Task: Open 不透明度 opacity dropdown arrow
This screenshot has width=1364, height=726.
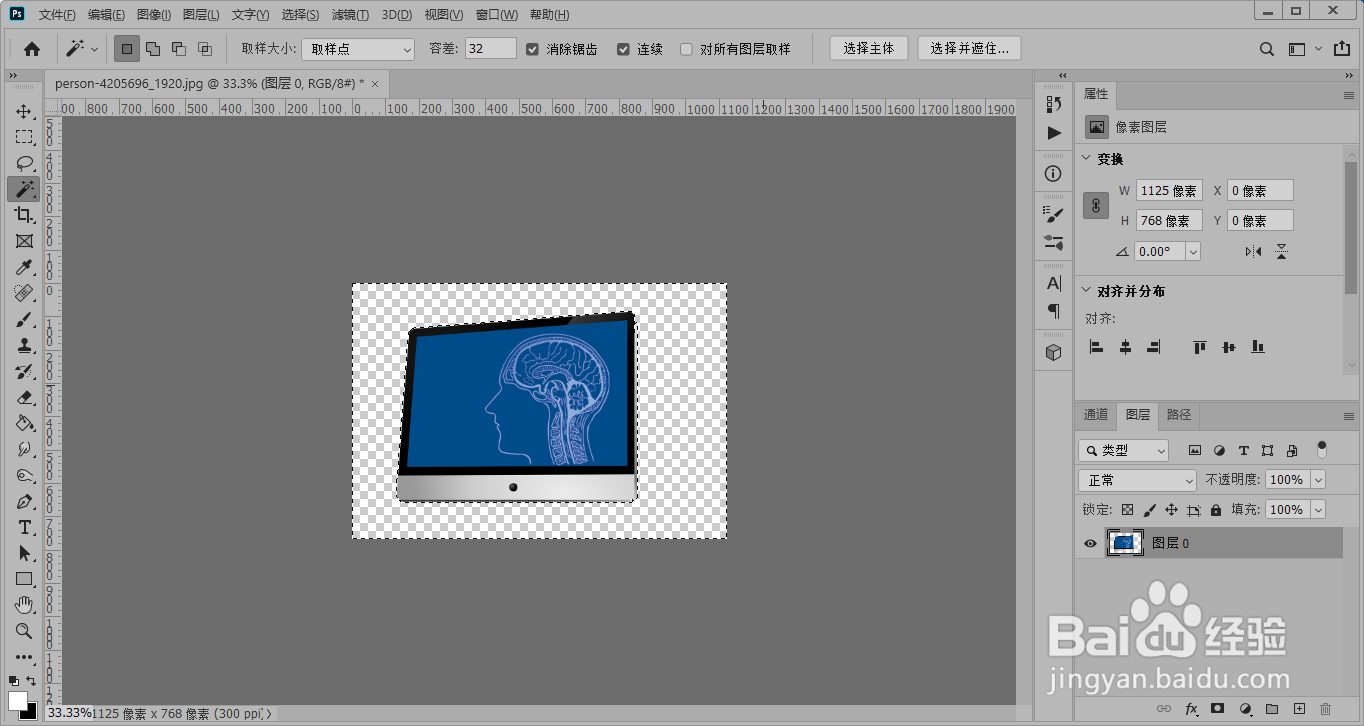Action: click(1317, 480)
